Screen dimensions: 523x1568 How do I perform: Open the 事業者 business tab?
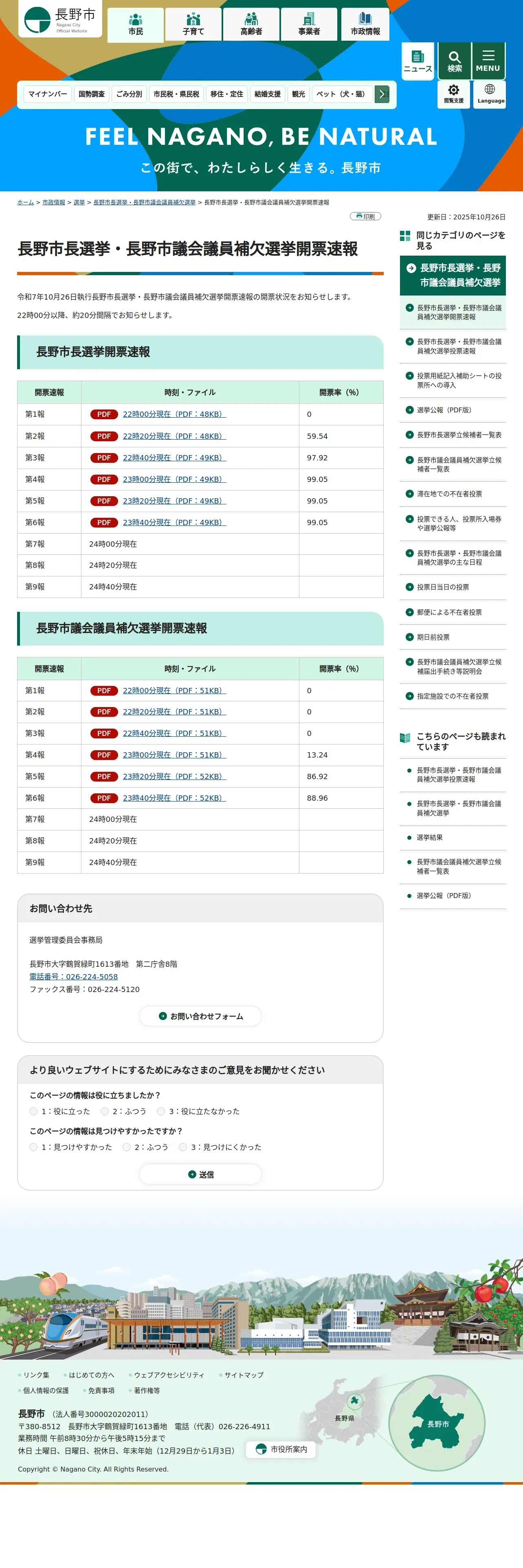[309, 24]
